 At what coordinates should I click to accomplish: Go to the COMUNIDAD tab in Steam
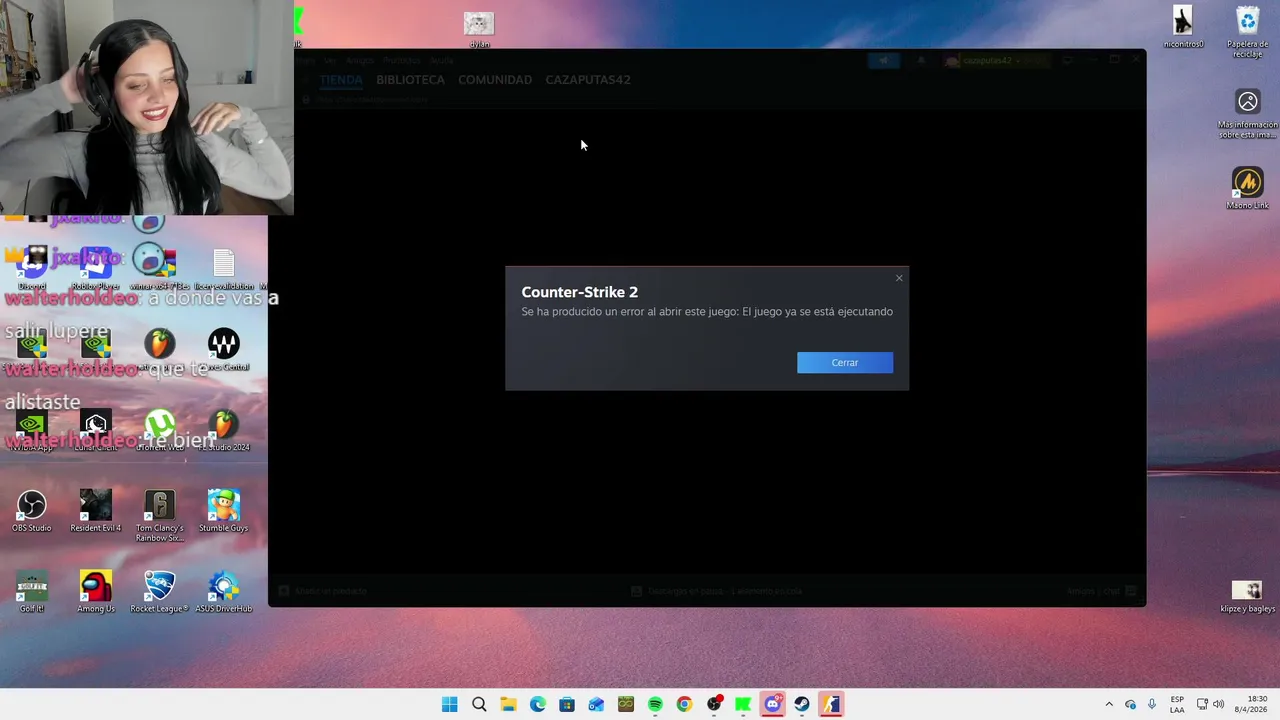click(x=495, y=79)
